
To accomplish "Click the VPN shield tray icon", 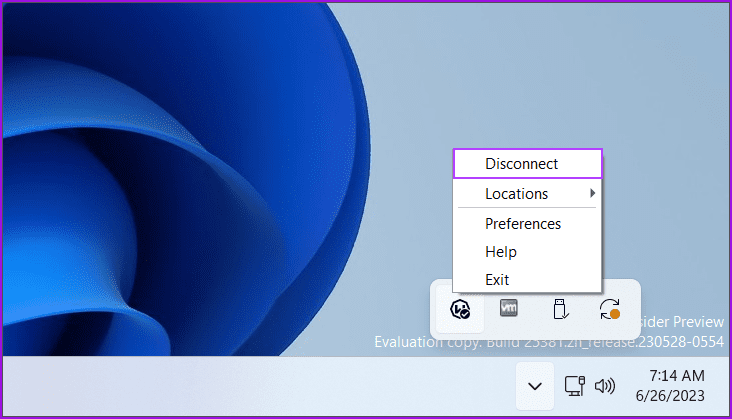I will [460, 309].
